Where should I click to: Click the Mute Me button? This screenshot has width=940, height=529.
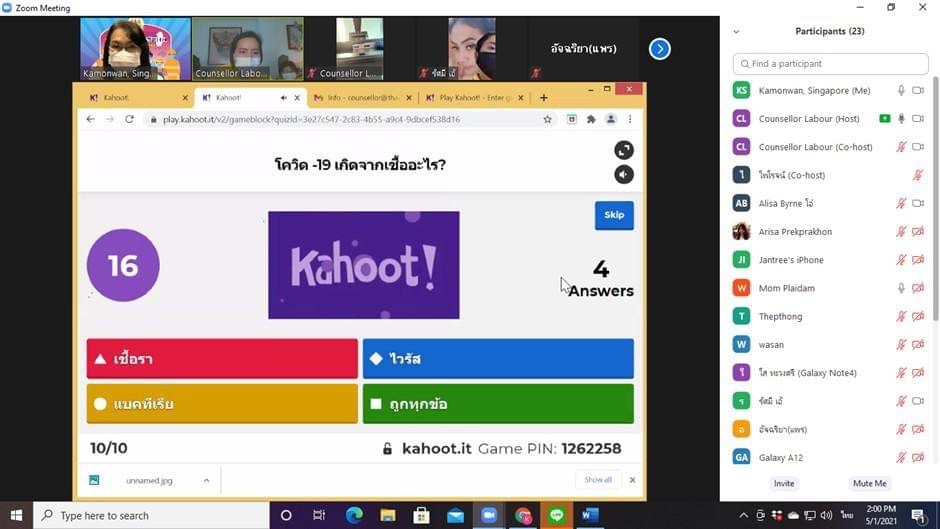869,483
